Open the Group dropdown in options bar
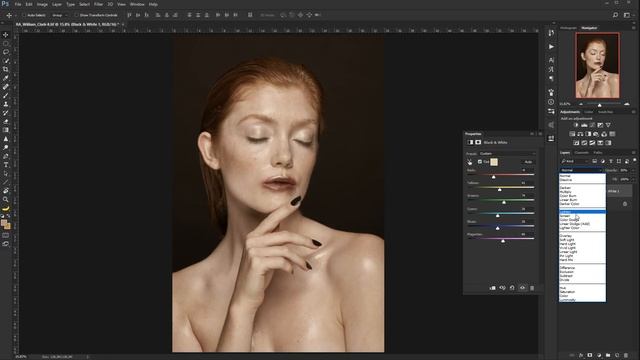Screen dimensions: 640x360 60,15
